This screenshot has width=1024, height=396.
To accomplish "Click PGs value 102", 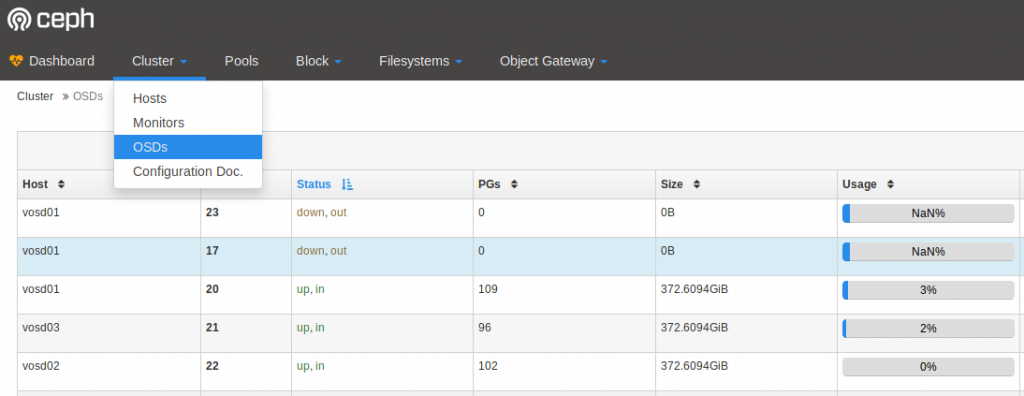I will (x=488, y=367).
